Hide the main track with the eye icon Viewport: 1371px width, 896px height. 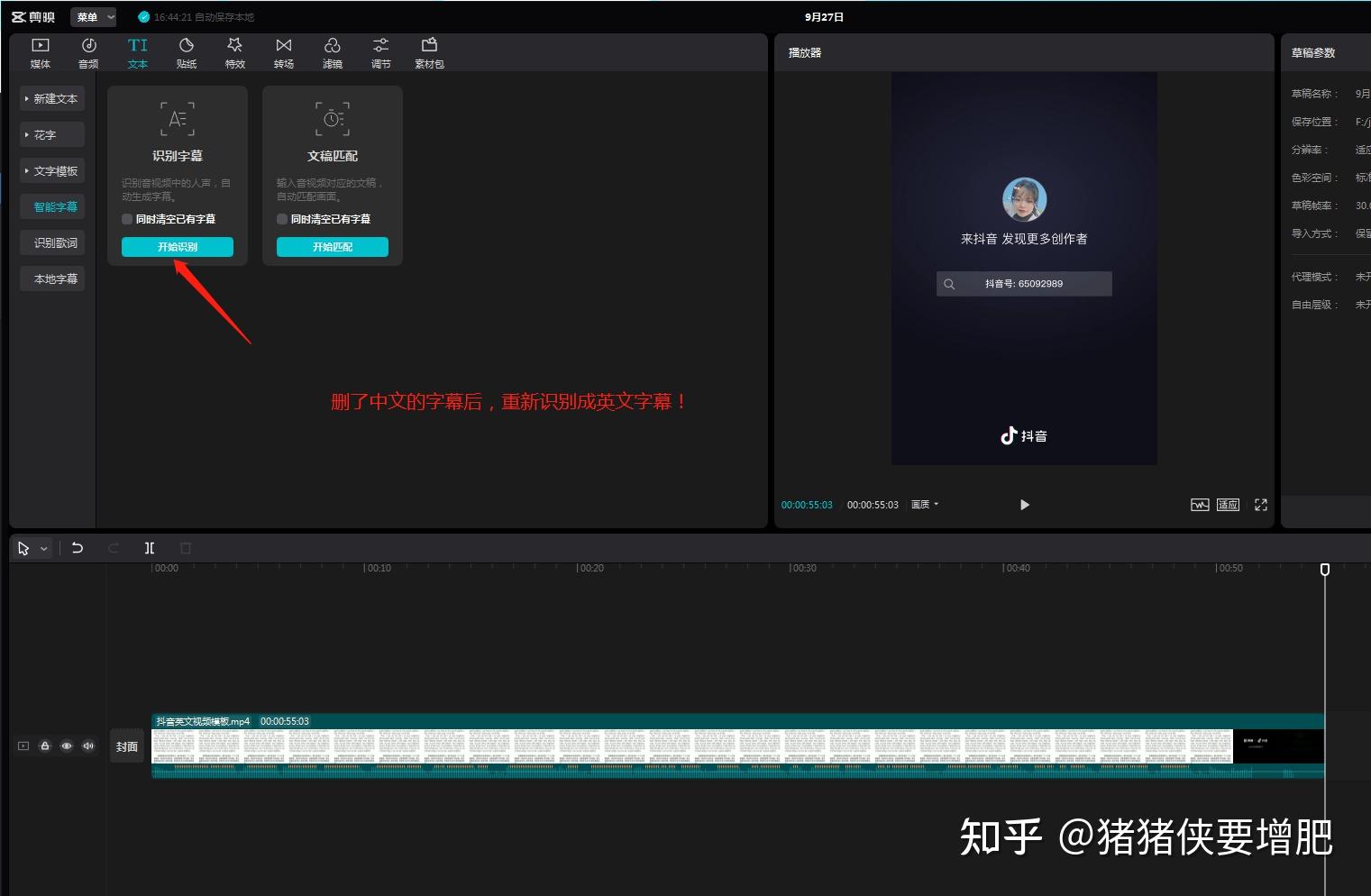[x=67, y=746]
